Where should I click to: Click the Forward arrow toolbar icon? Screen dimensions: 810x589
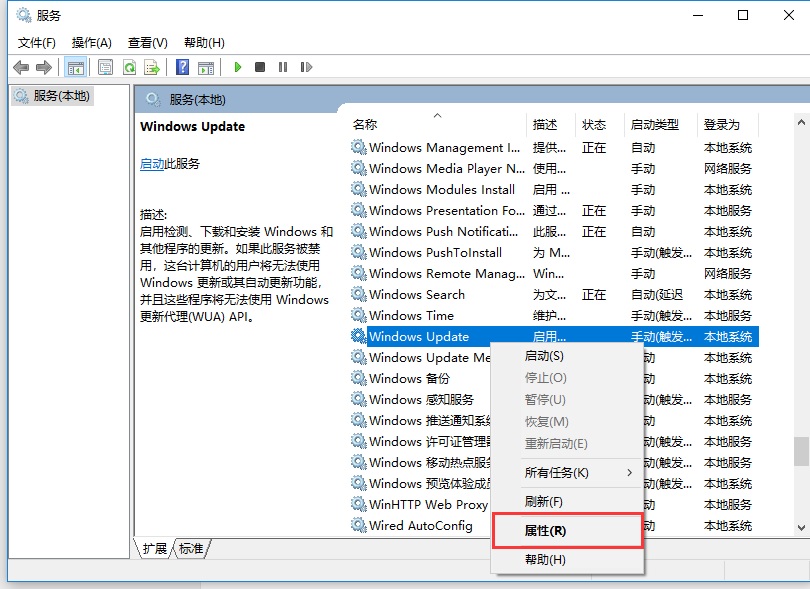[x=44, y=67]
